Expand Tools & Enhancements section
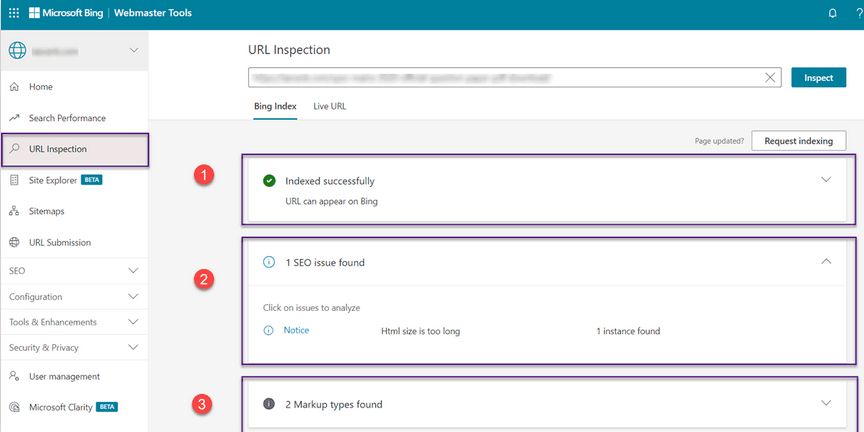This screenshot has width=864, height=432. click(x=133, y=322)
